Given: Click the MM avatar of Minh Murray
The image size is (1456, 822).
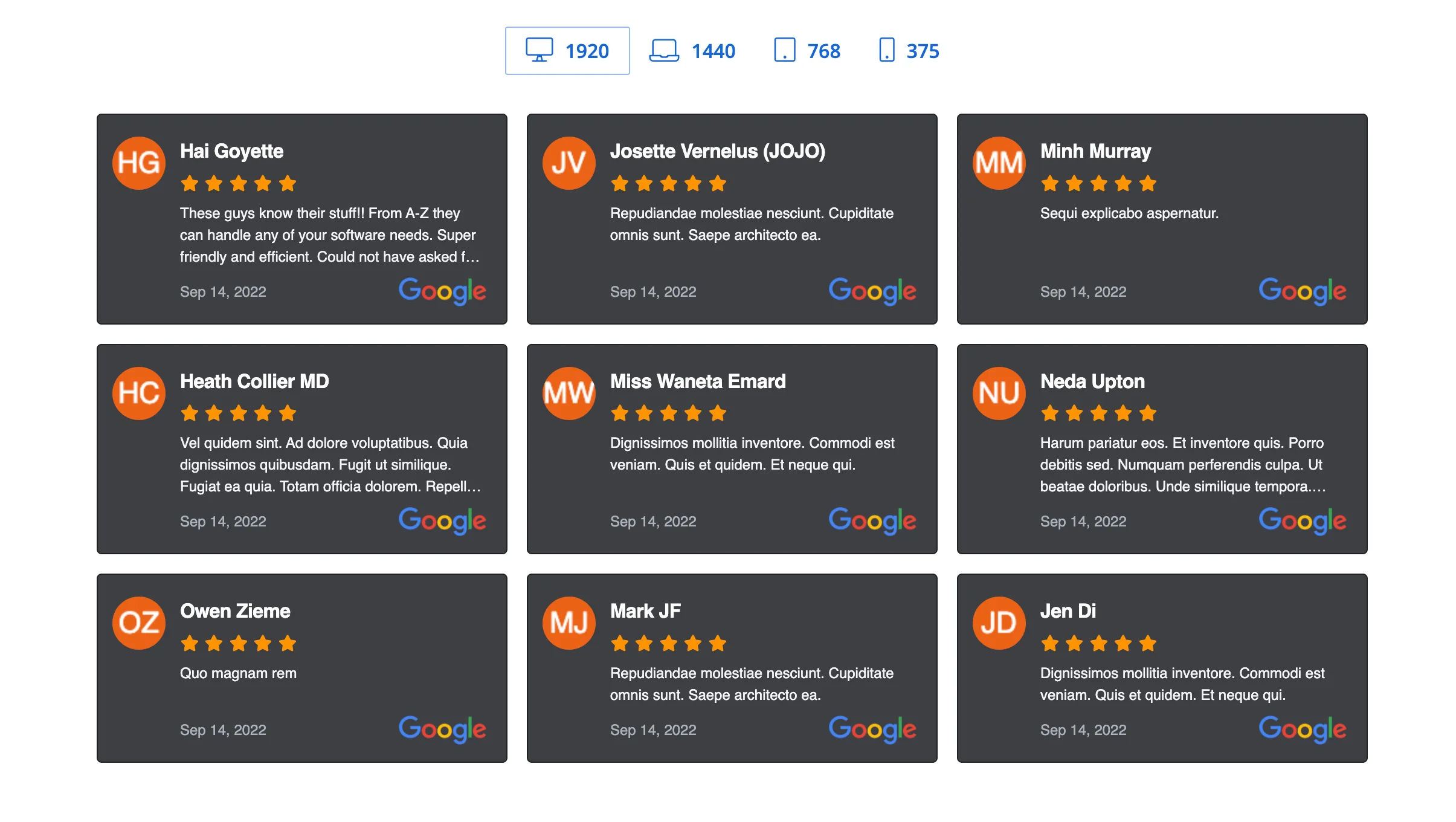Looking at the screenshot, I should pyautogui.click(x=999, y=163).
